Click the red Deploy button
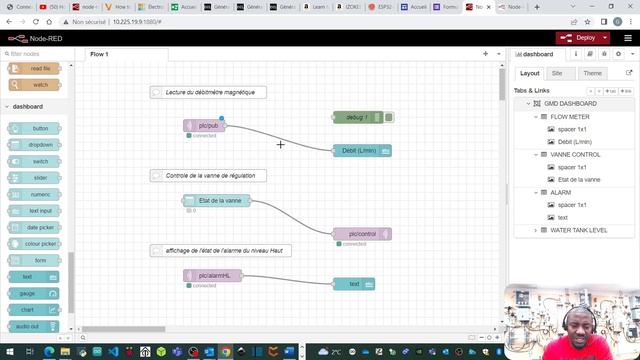Viewport: 640px width, 360px height. [x=578, y=38]
